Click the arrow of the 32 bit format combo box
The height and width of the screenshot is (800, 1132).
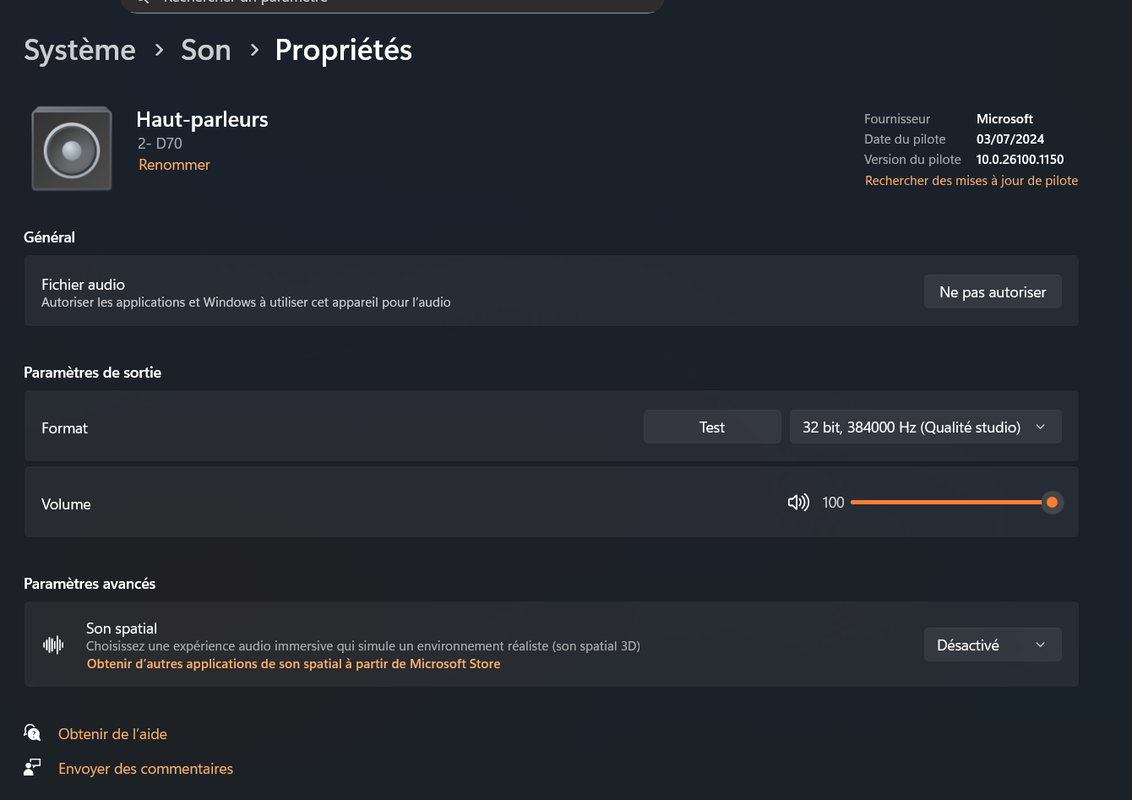(x=1040, y=427)
